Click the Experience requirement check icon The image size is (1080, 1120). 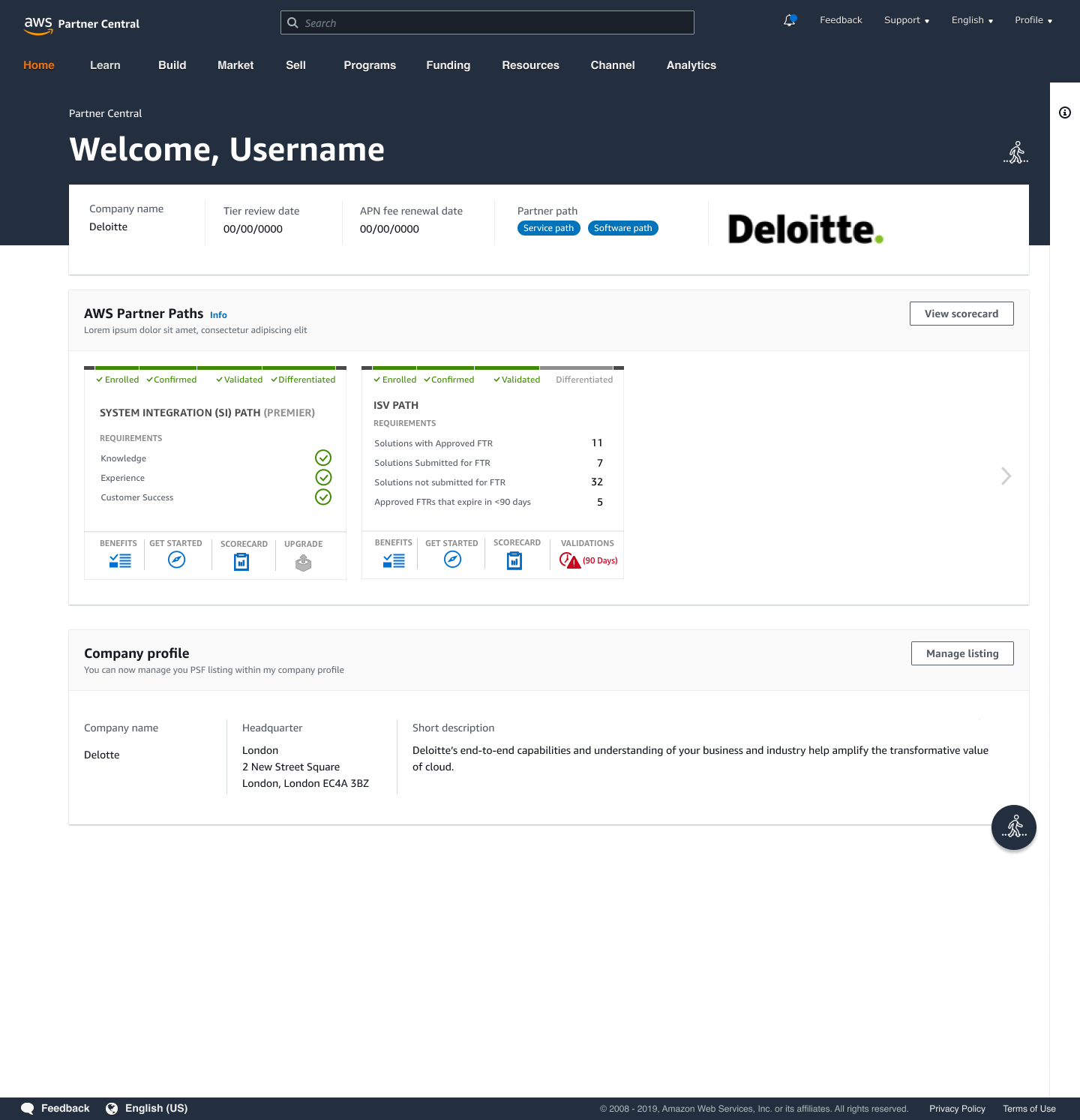pyautogui.click(x=323, y=477)
